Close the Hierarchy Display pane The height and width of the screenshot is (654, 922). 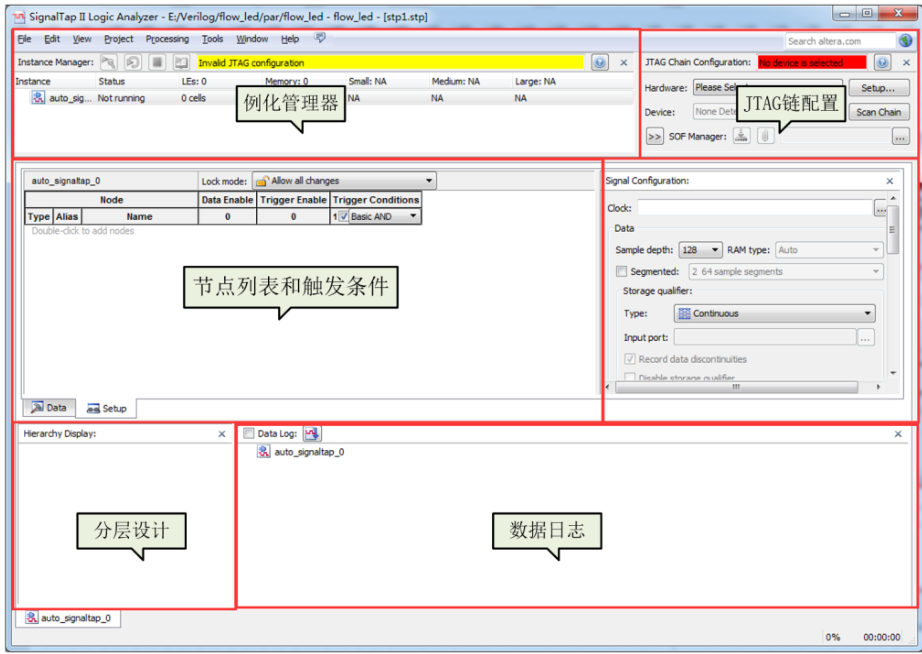tap(222, 434)
